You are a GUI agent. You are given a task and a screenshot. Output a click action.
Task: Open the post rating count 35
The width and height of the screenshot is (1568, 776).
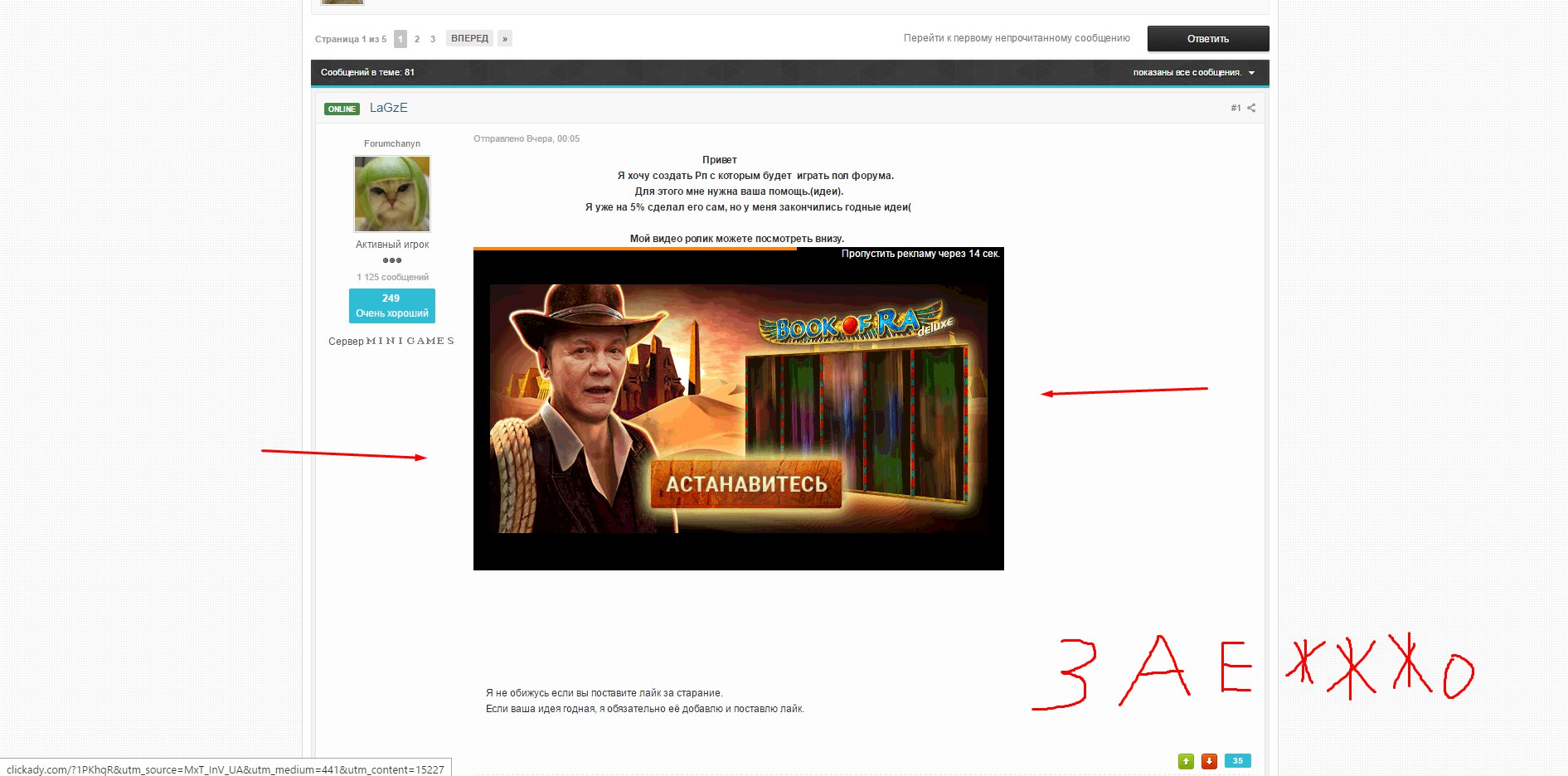coord(1237,761)
